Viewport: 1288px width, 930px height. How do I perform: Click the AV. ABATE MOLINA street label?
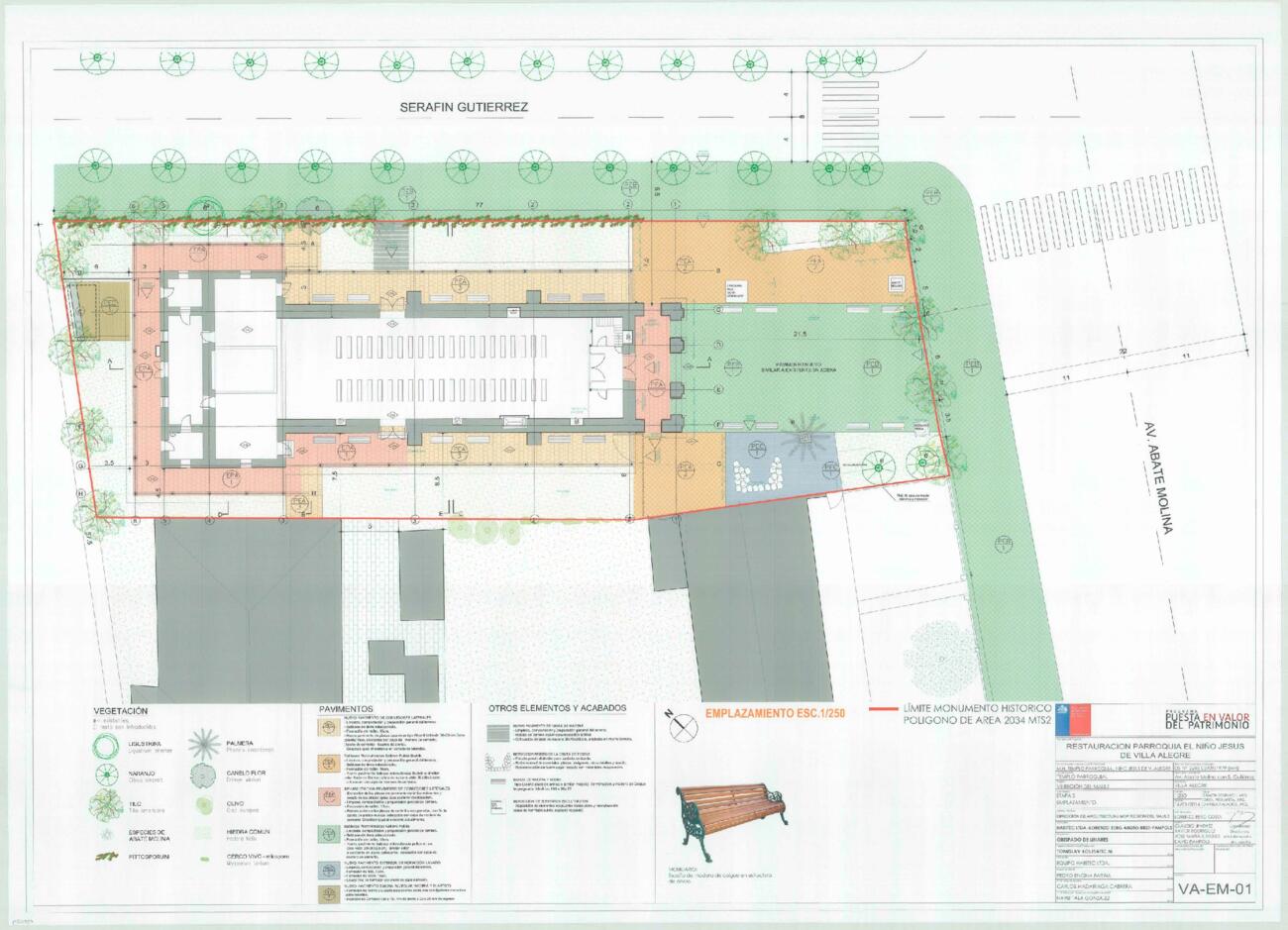point(1152,479)
